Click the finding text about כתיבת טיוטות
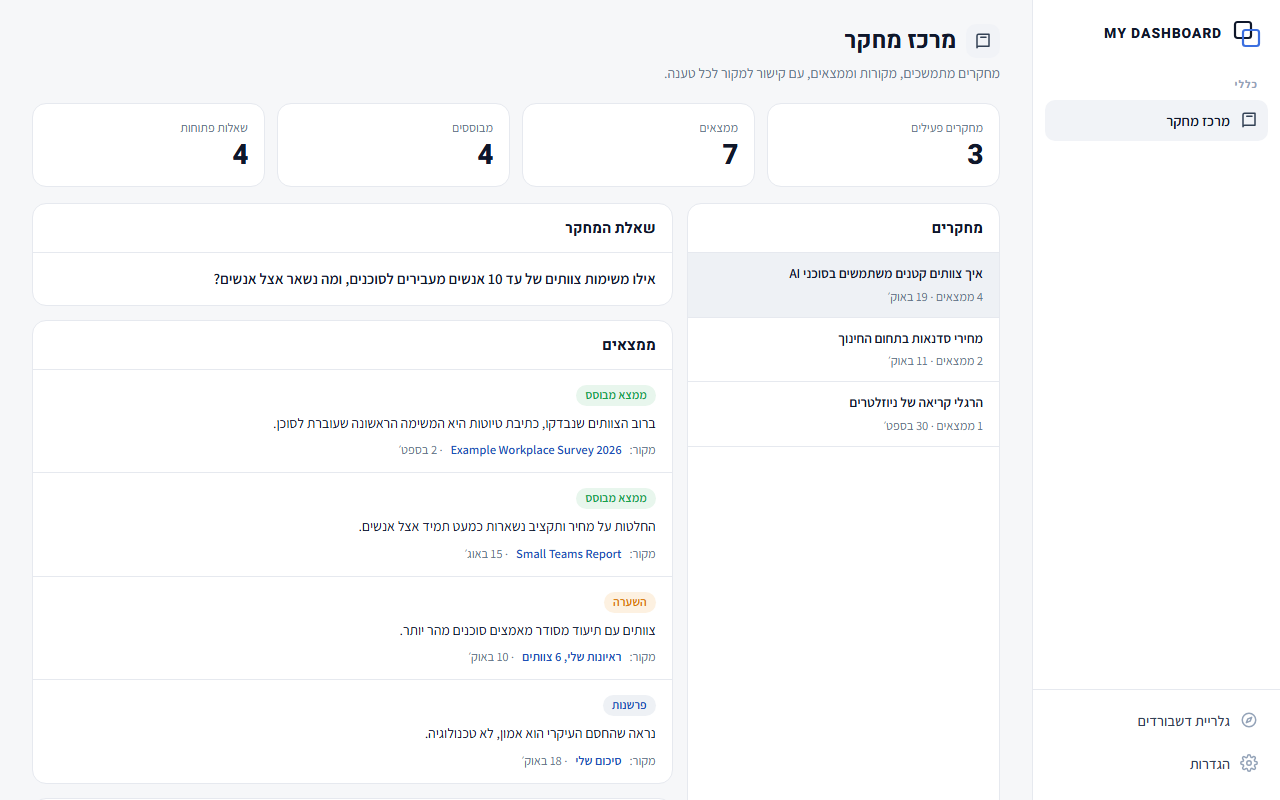The width and height of the screenshot is (1280, 800). [x=465, y=423]
